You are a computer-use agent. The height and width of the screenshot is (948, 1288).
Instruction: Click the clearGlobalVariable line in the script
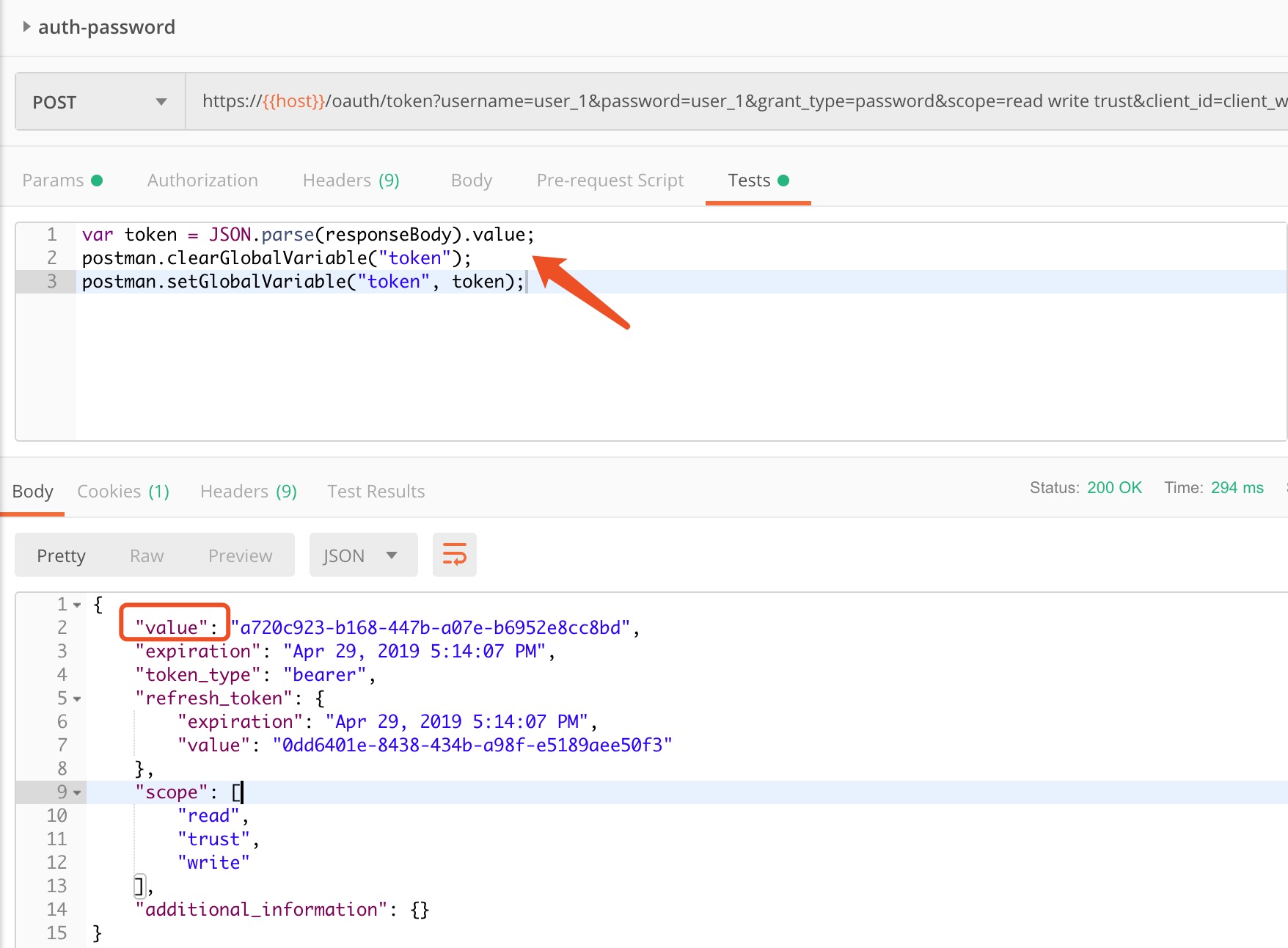point(277,258)
